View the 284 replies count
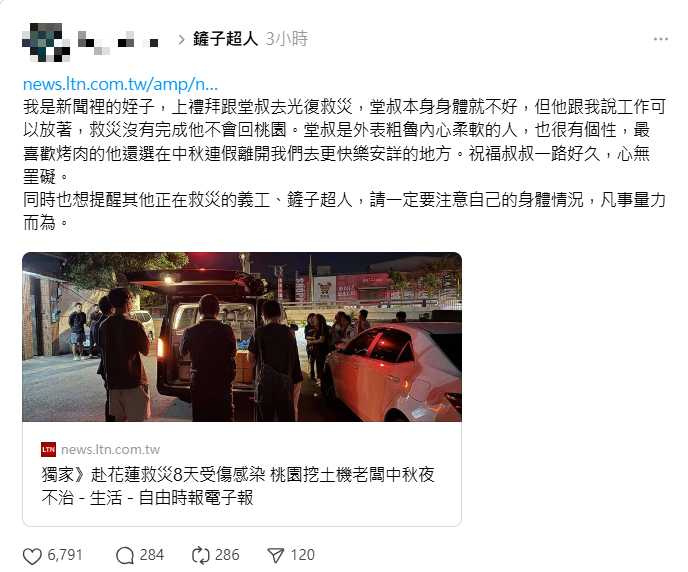The image size is (688, 572). tap(151, 555)
